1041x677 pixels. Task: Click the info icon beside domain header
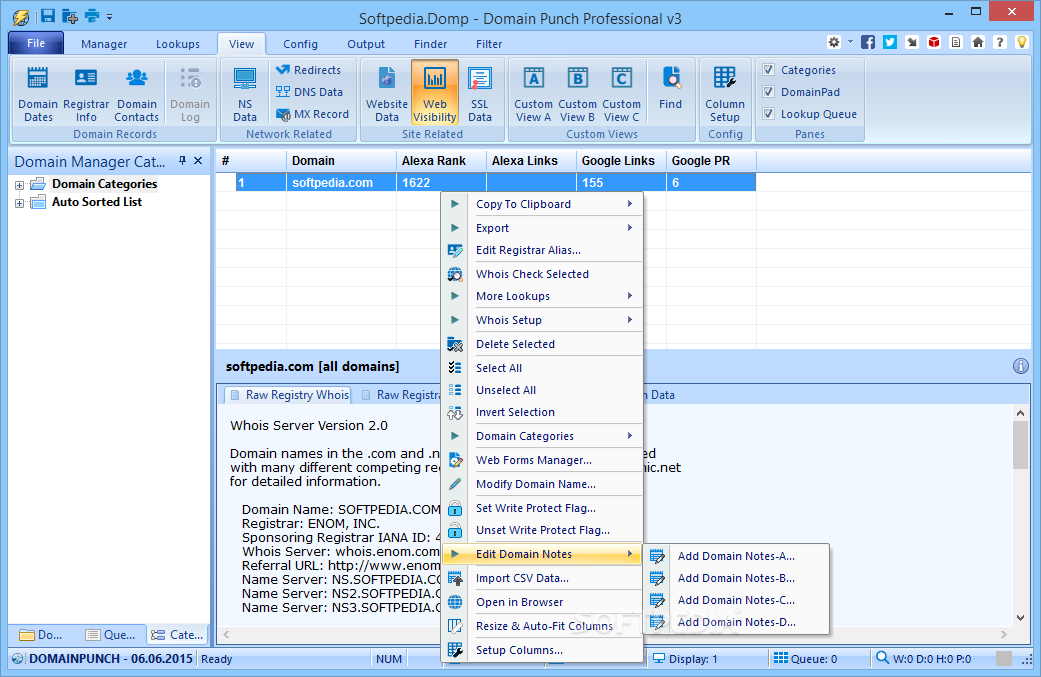tap(1020, 366)
